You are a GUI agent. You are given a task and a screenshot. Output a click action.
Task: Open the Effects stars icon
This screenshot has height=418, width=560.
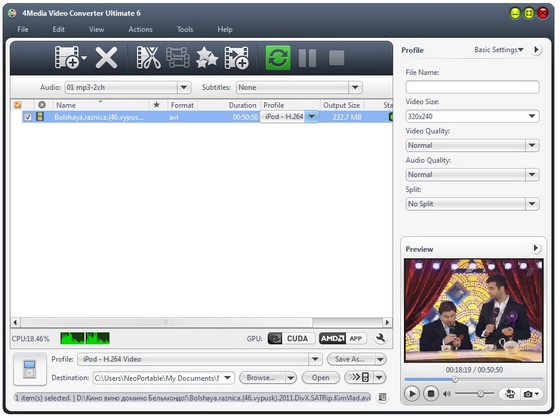tap(207, 57)
